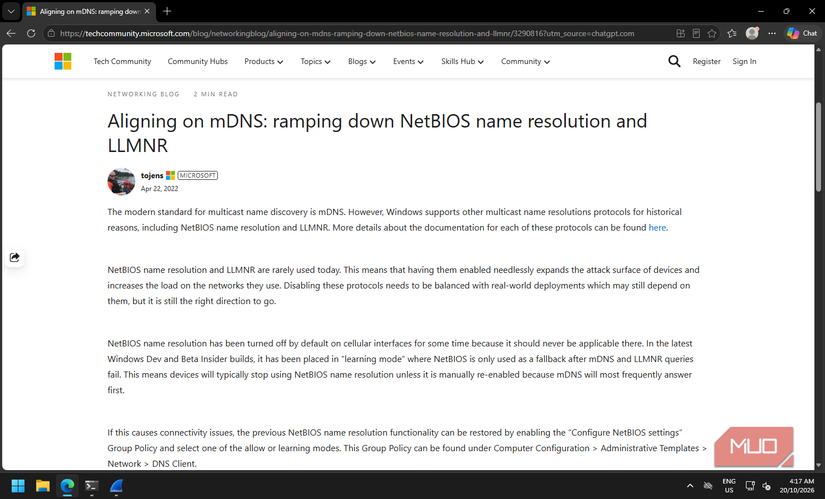Image resolution: width=825 pixels, height=499 pixels.
Task: Expand the Blogs dropdown
Action: (x=361, y=61)
